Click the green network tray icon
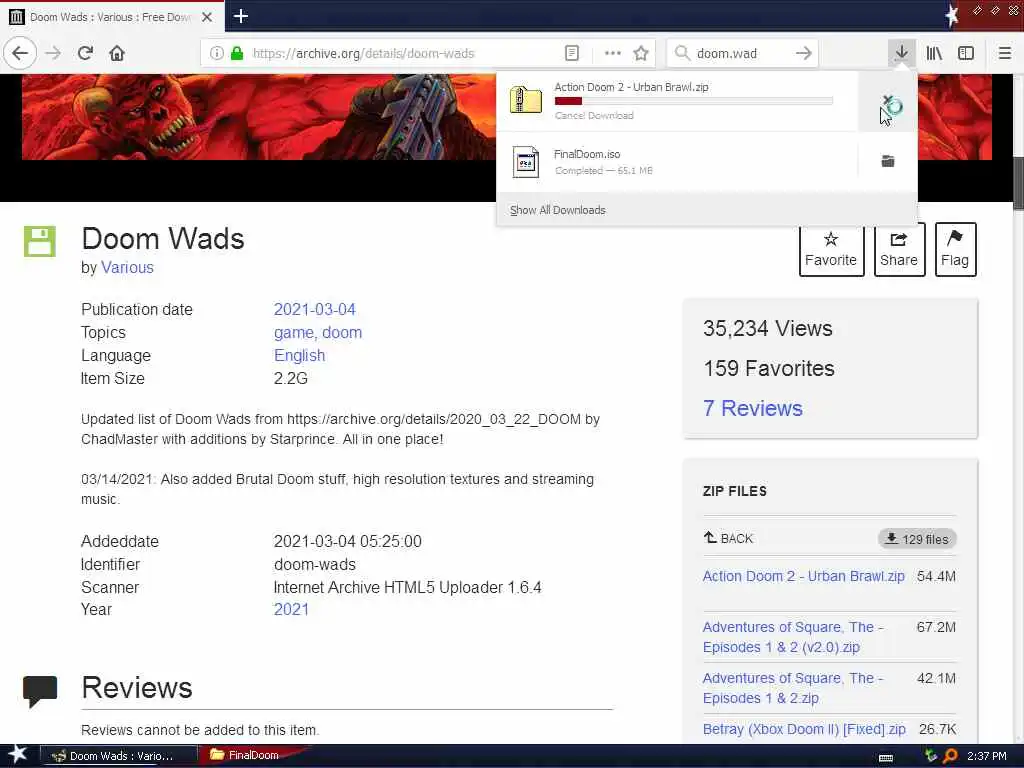The width and height of the screenshot is (1024, 768). pyautogui.click(x=931, y=756)
